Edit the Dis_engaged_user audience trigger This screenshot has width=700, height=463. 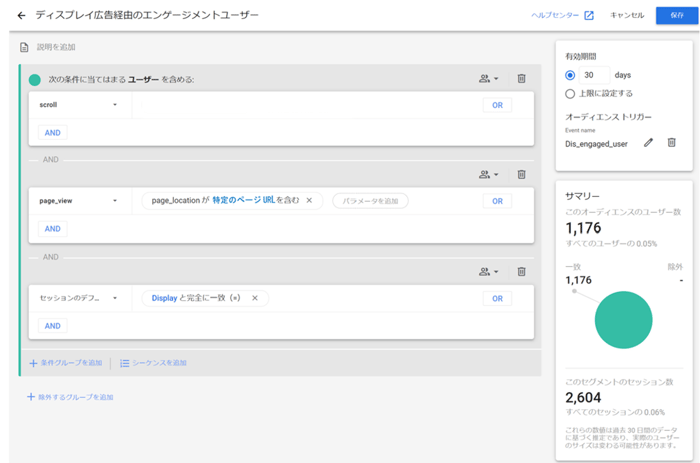648,143
